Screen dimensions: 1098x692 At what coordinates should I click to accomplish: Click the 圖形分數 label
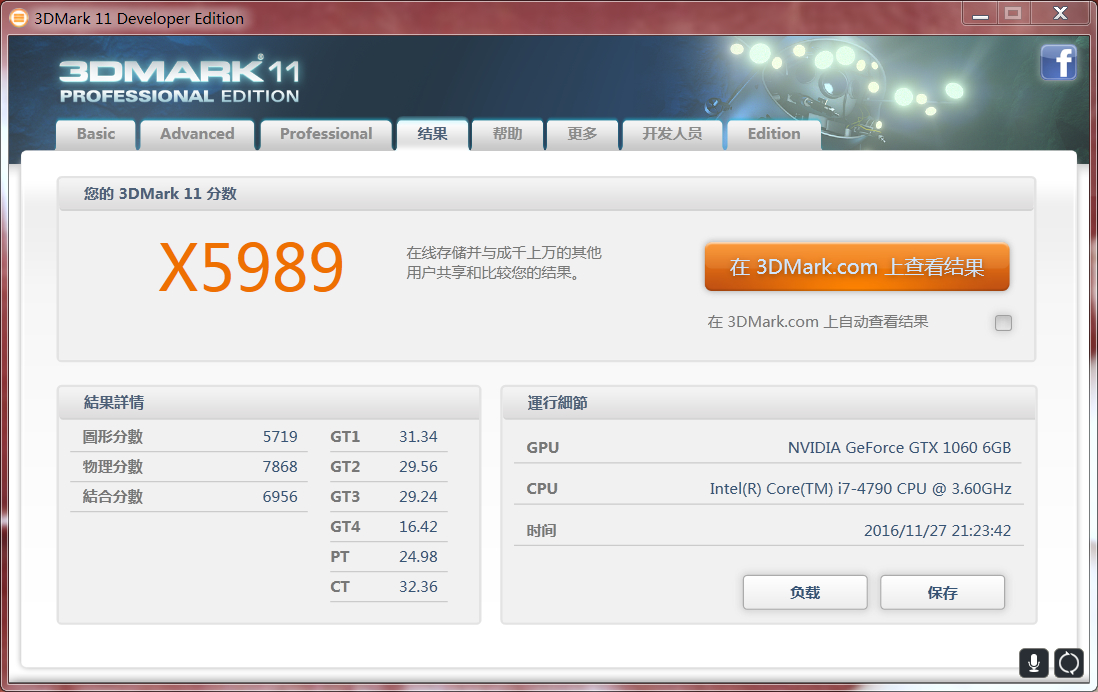(113, 437)
